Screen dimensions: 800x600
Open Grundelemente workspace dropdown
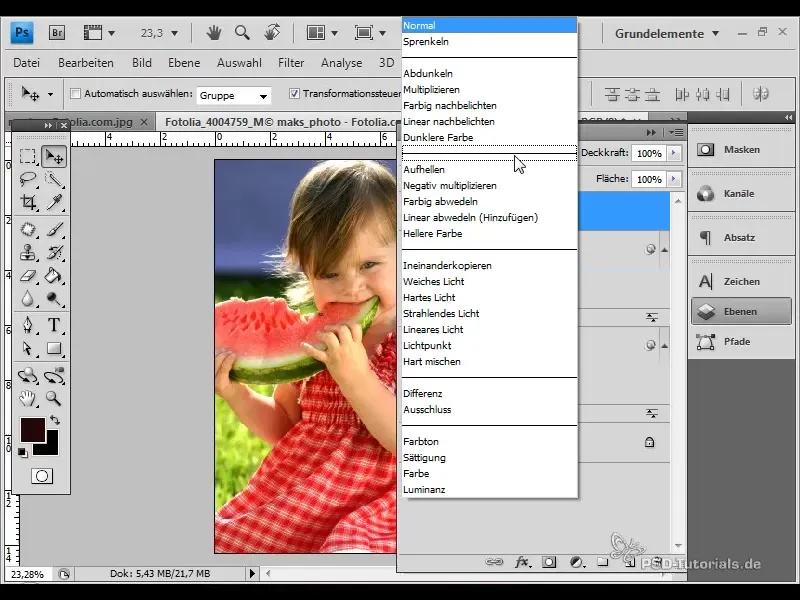[x=667, y=34]
